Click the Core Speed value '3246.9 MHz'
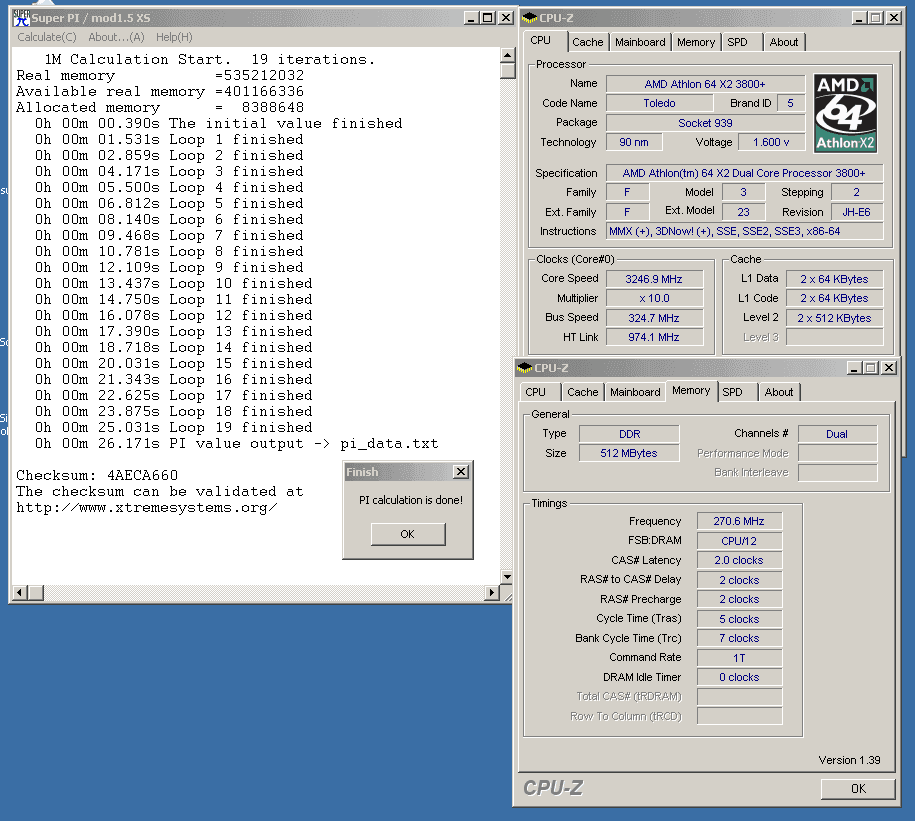The image size is (916, 821). pos(654,279)
